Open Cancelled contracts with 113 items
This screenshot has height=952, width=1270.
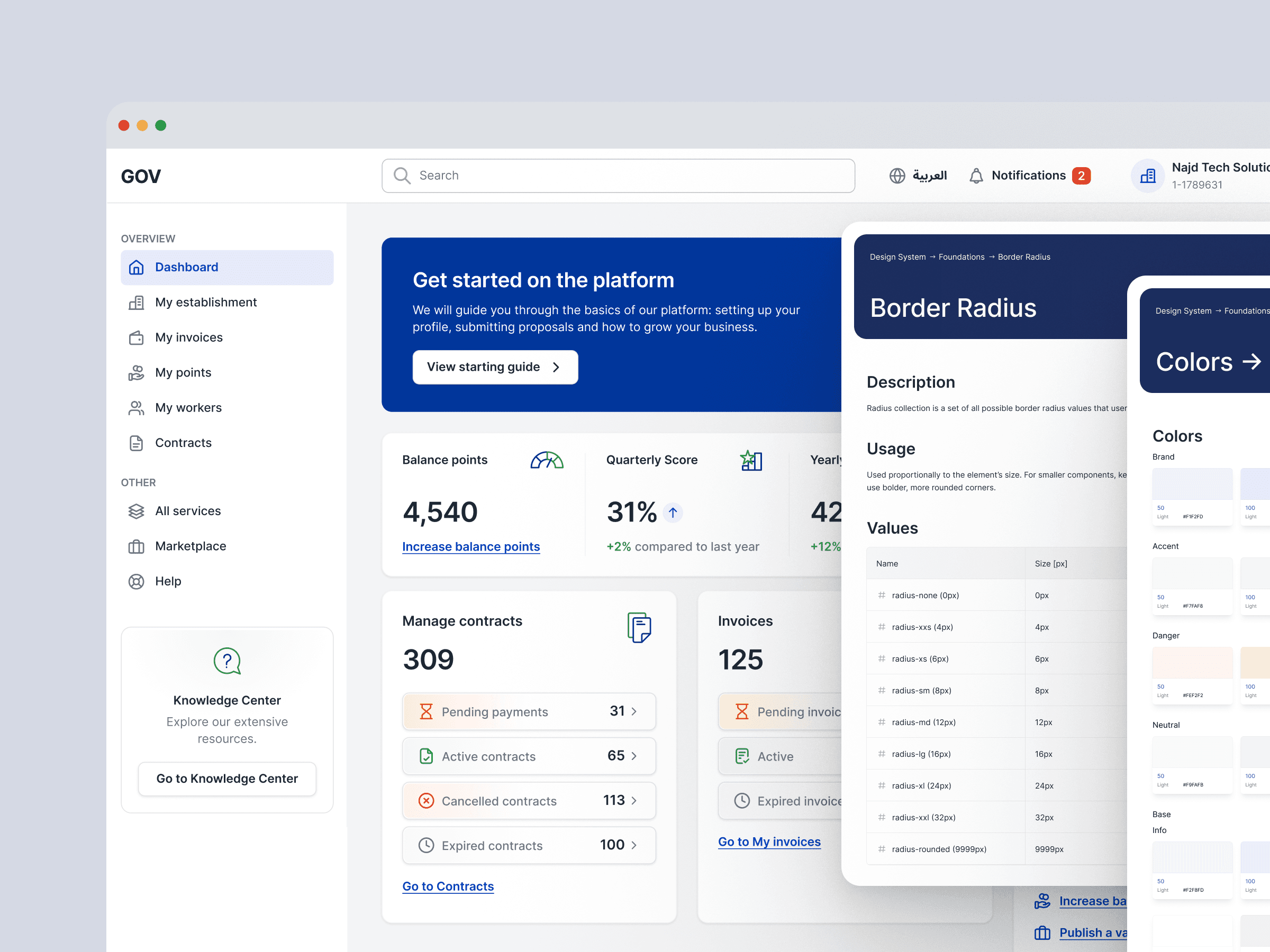pyautogui.click(x=634, y=801)
